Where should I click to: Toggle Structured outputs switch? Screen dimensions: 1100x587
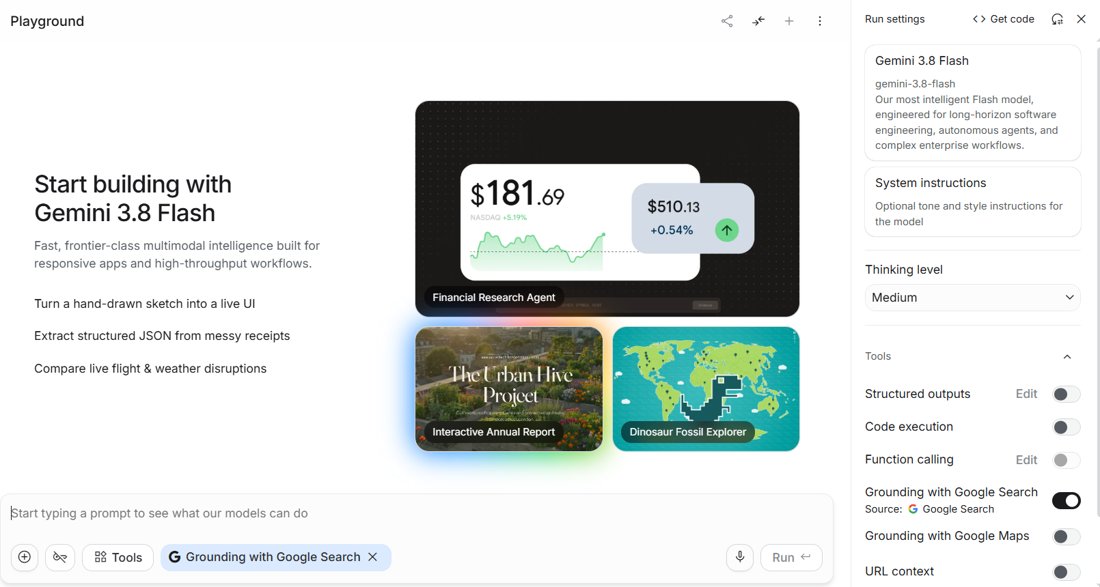click(x=1066, y=394)
